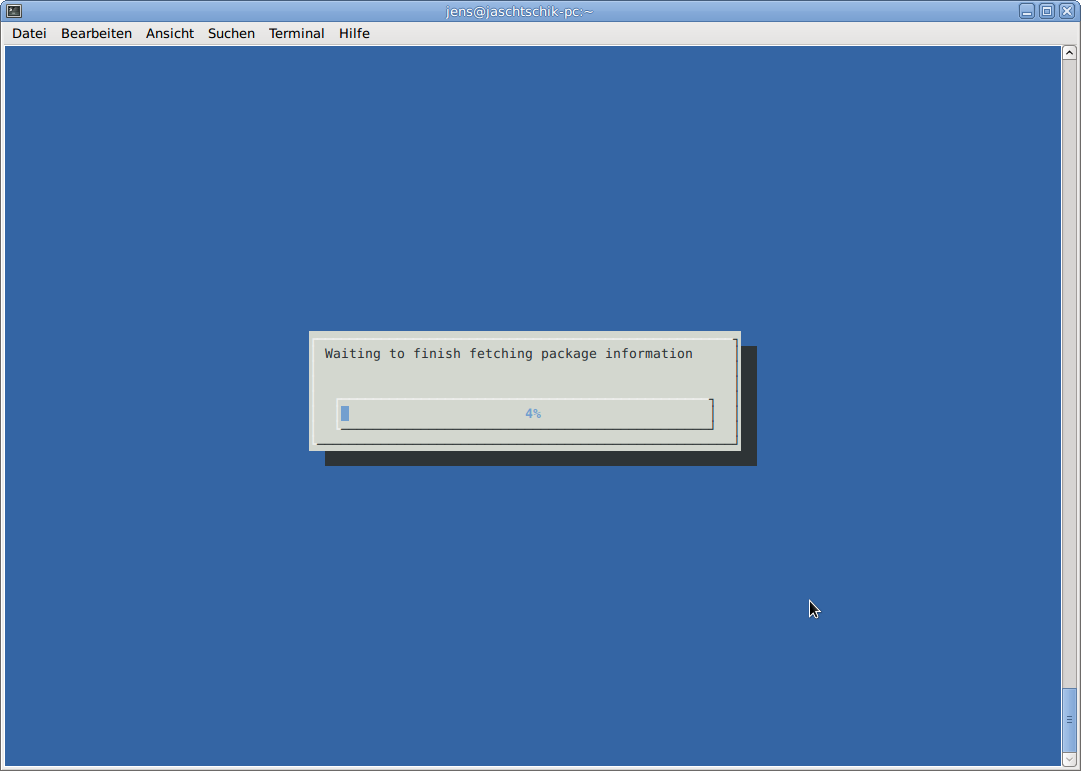This screenshot has height=771, width=1081.
Task: Open the Datei menu
Action: [29, 33]
